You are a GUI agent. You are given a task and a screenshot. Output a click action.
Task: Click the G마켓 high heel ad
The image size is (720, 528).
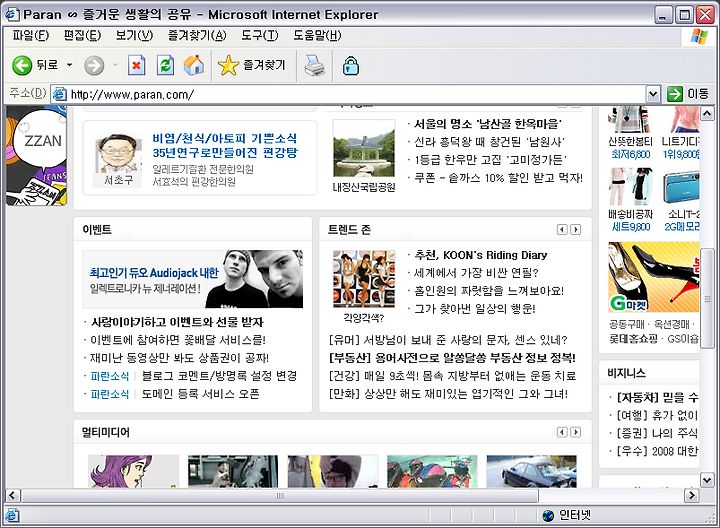pos(653,277)
